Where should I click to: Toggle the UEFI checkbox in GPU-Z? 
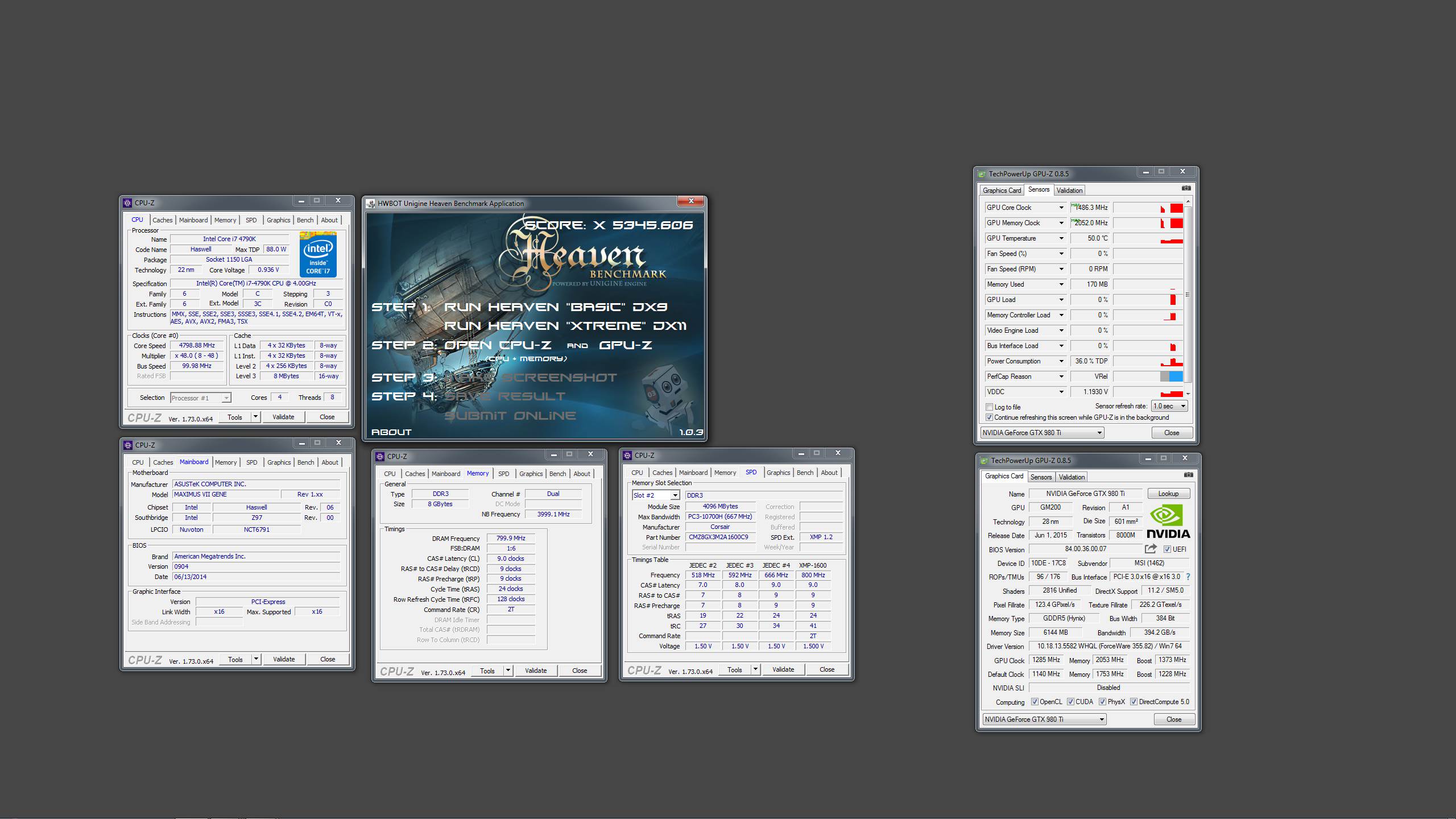(1167, 549)
